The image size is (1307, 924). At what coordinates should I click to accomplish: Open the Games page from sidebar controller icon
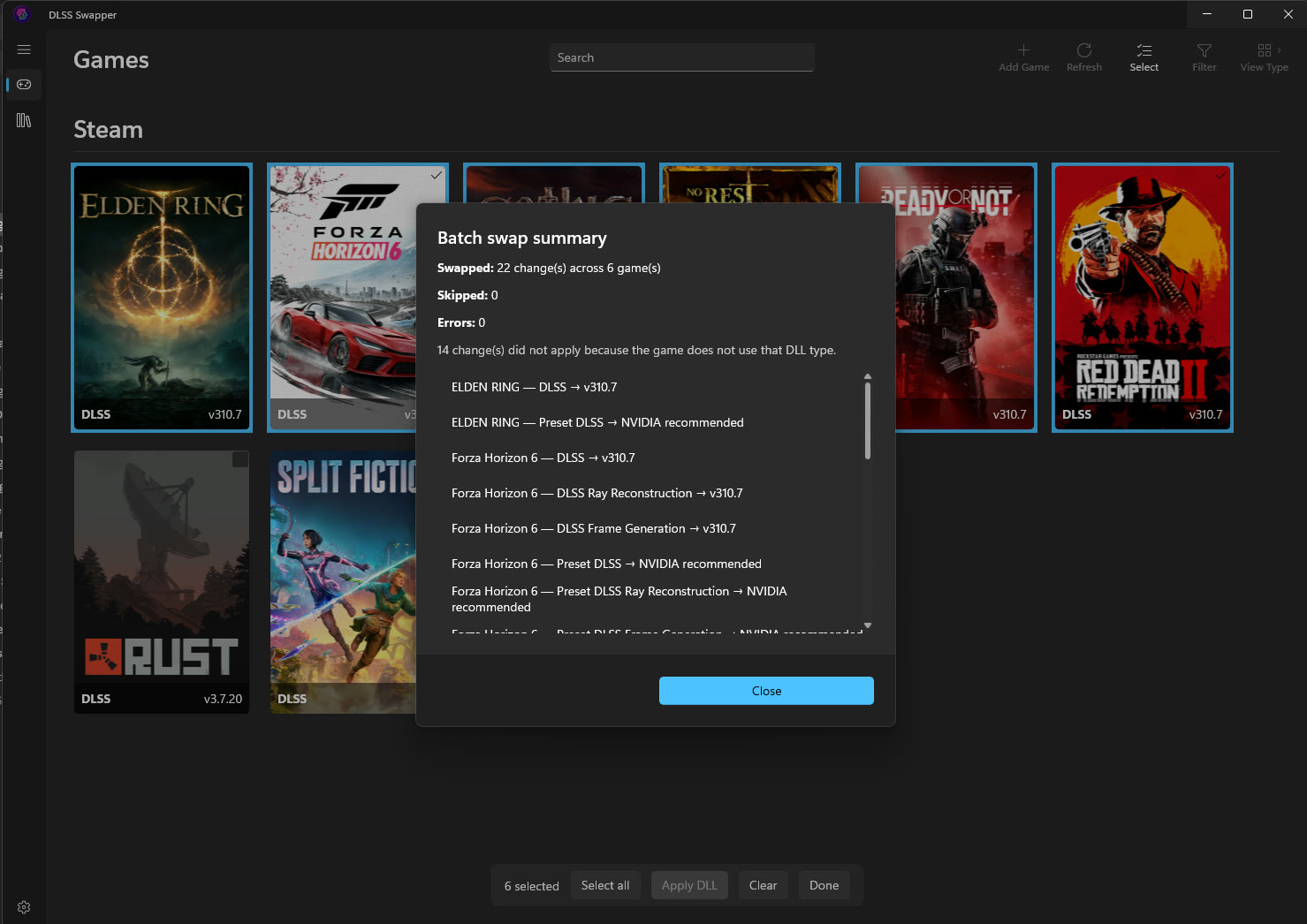(24, 85)
